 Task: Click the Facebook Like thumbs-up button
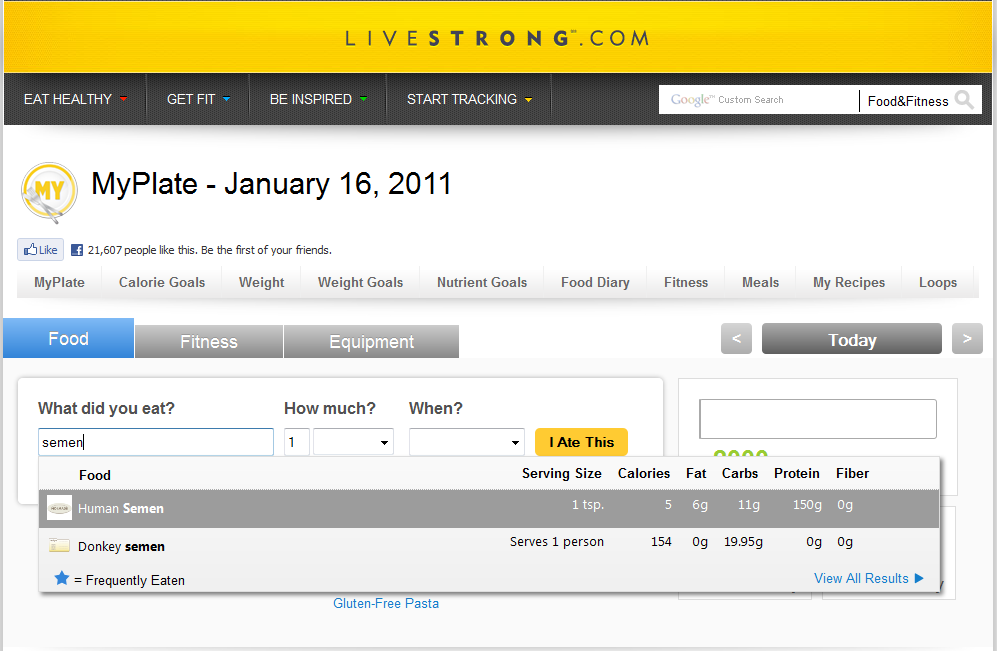[41, 250]
